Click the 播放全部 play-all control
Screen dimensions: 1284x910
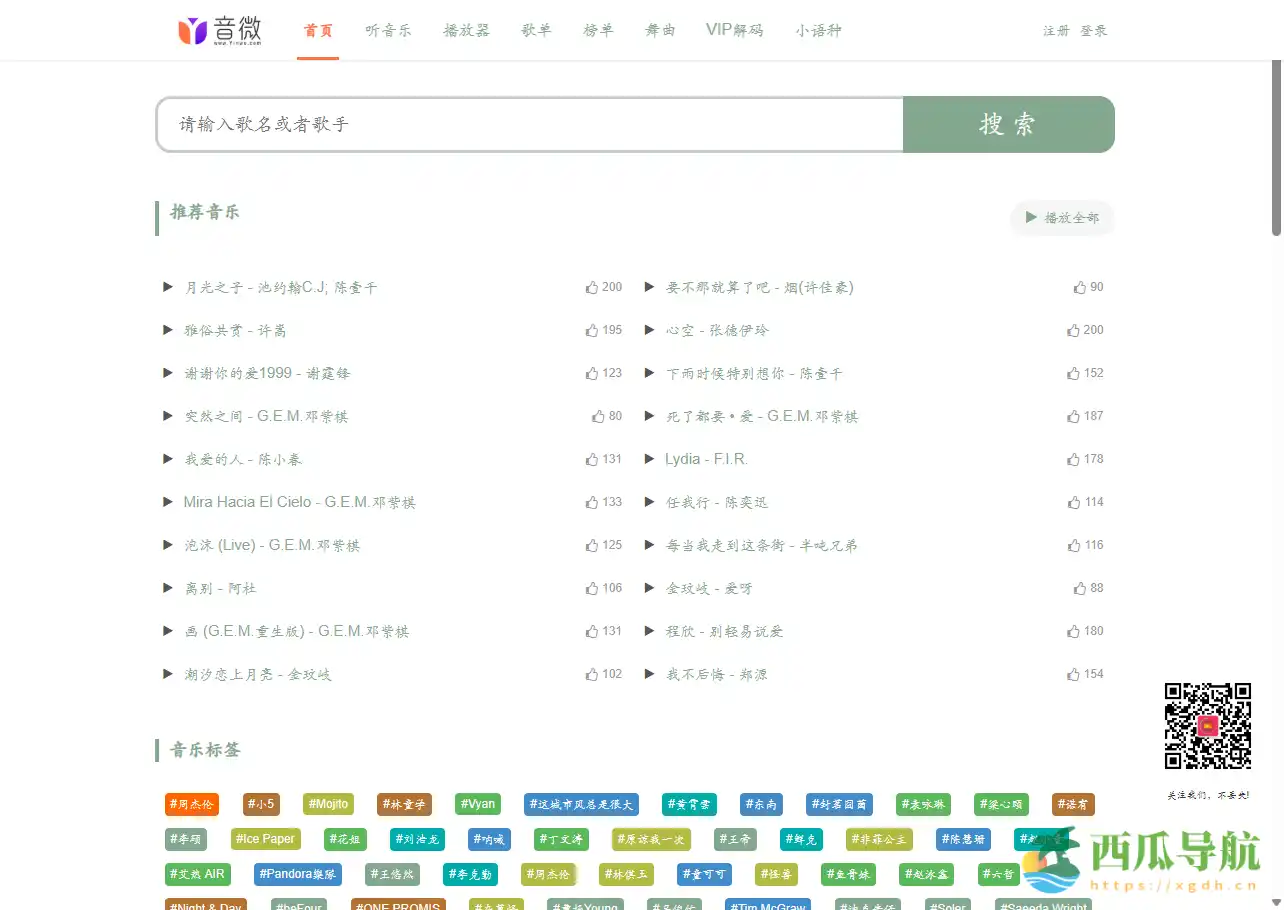pos(1062,217)
